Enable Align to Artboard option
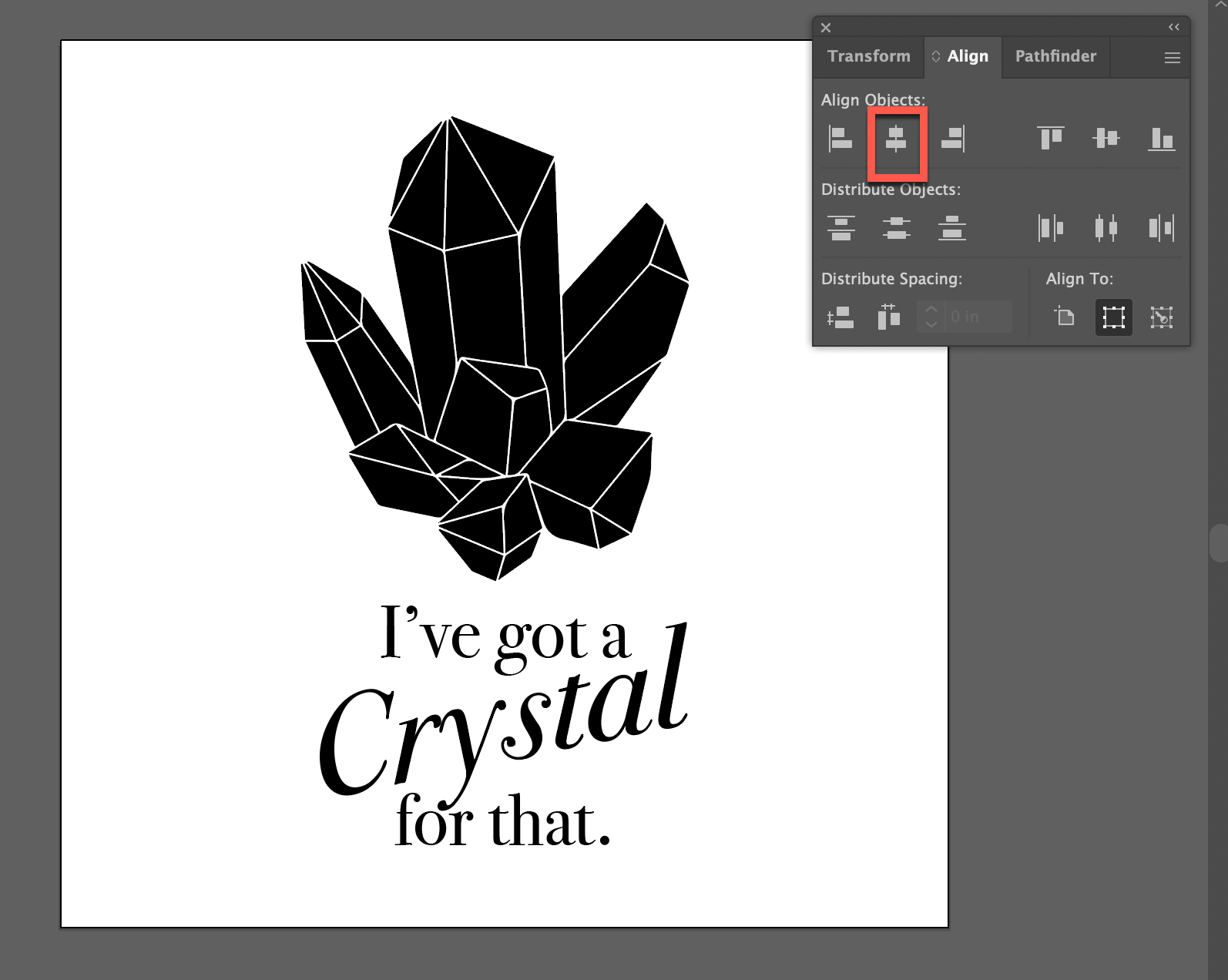This screenshot has width=1228, height=980. coord(1065,317)
